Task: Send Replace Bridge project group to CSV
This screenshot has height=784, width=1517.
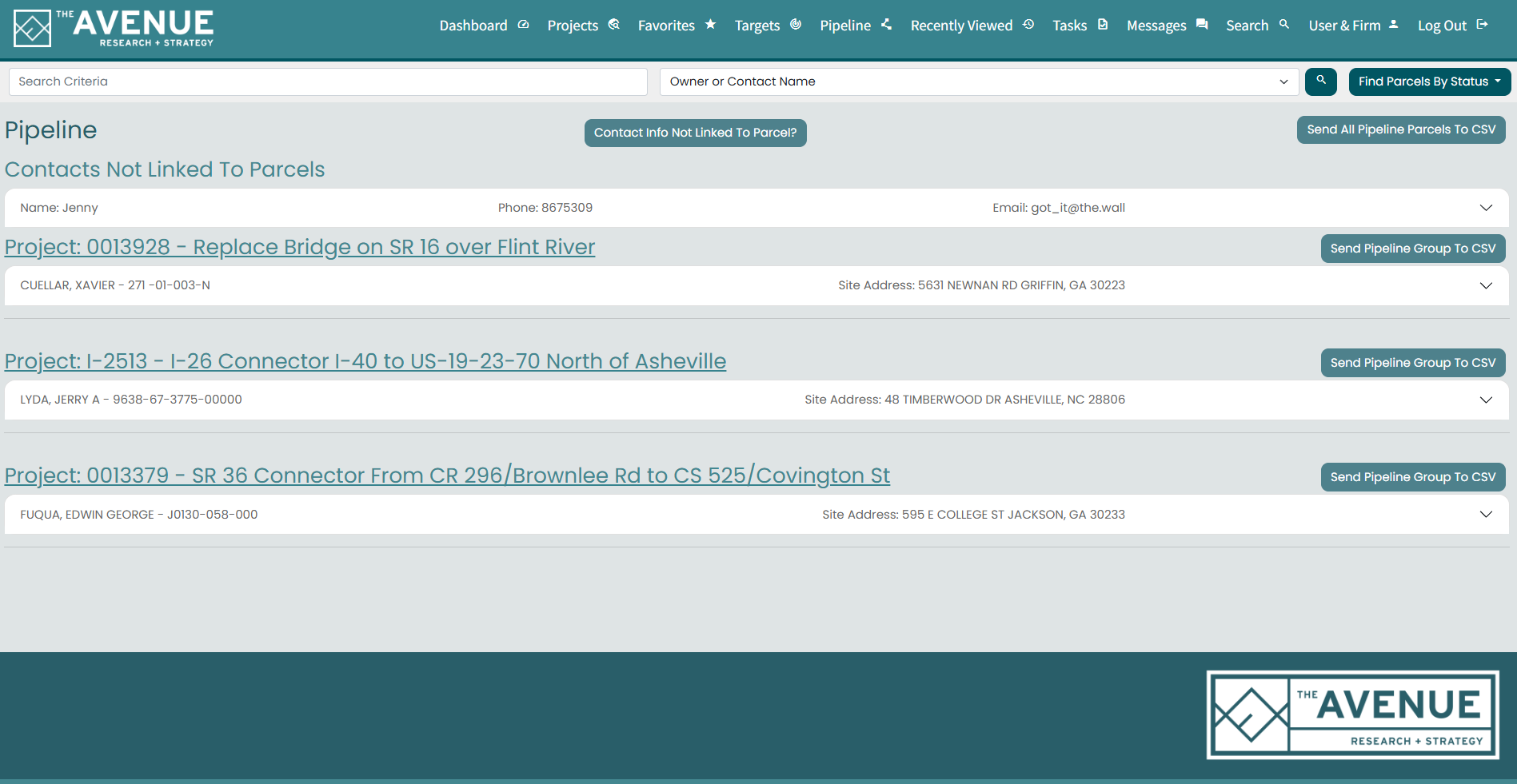Action: tap(1413, 249)
